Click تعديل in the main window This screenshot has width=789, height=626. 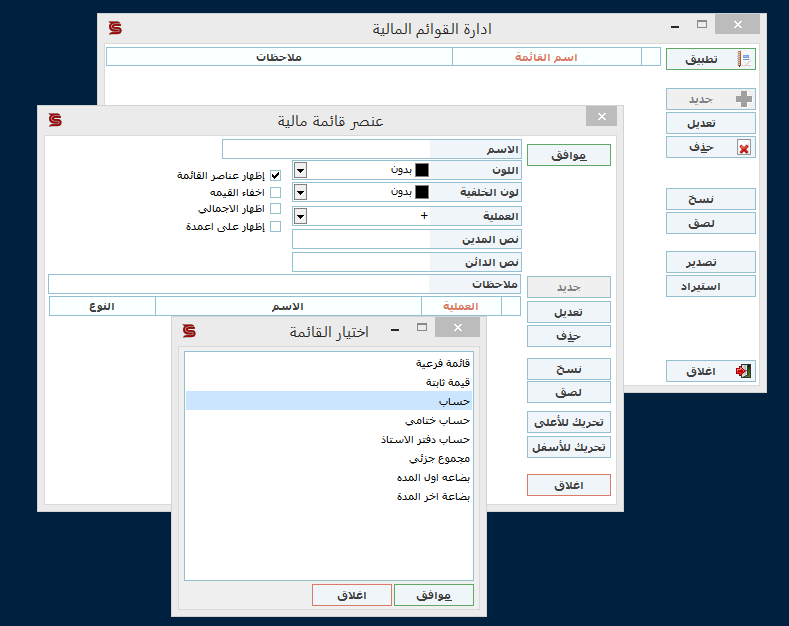tap(711, 123)
